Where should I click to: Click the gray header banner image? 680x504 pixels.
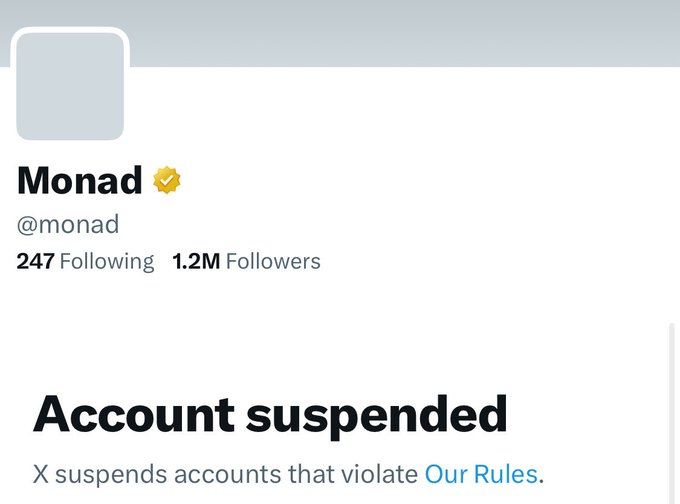[x=400, y=32]
